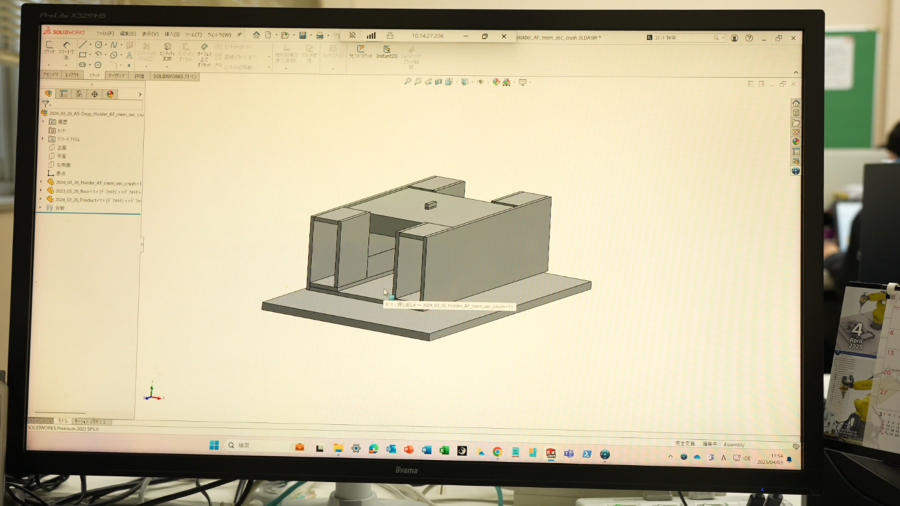900x506 pixels.
Task: Choose the Corner Rectangle sketch tool
Action: tap(82, 55)
